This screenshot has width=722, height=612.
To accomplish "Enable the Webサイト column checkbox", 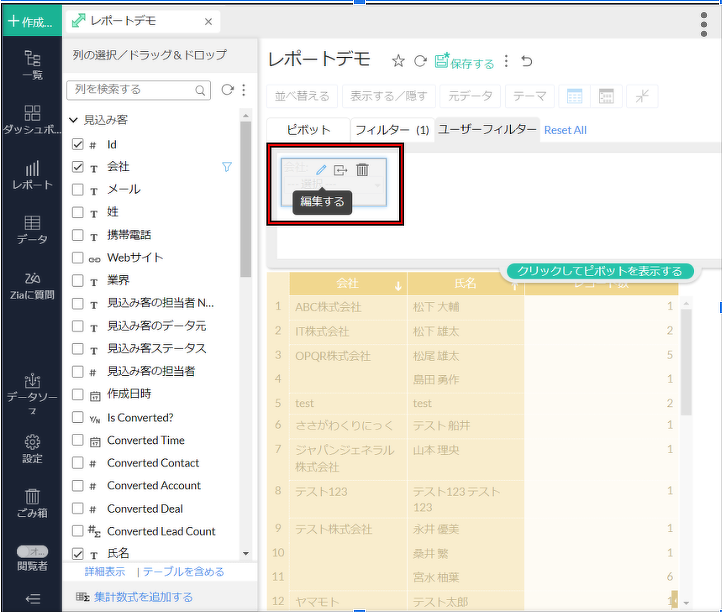I will 78,258.
